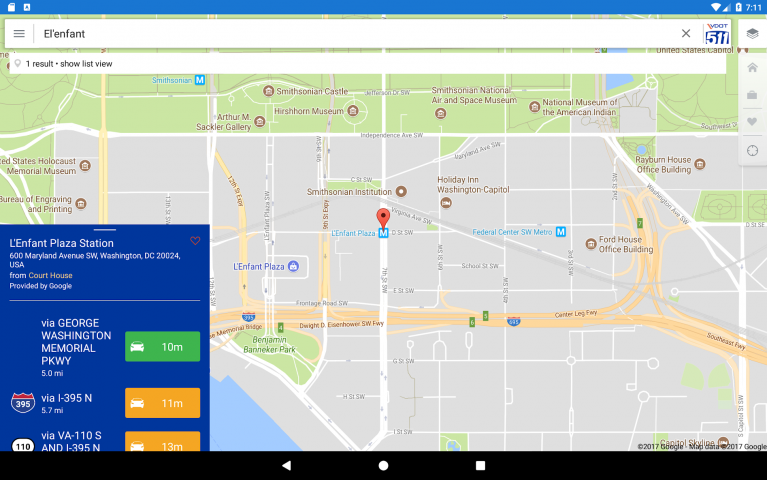Click the red map pin marker
Screen dimensions: 767x480
pyautogui.click(x=383, y=218)
